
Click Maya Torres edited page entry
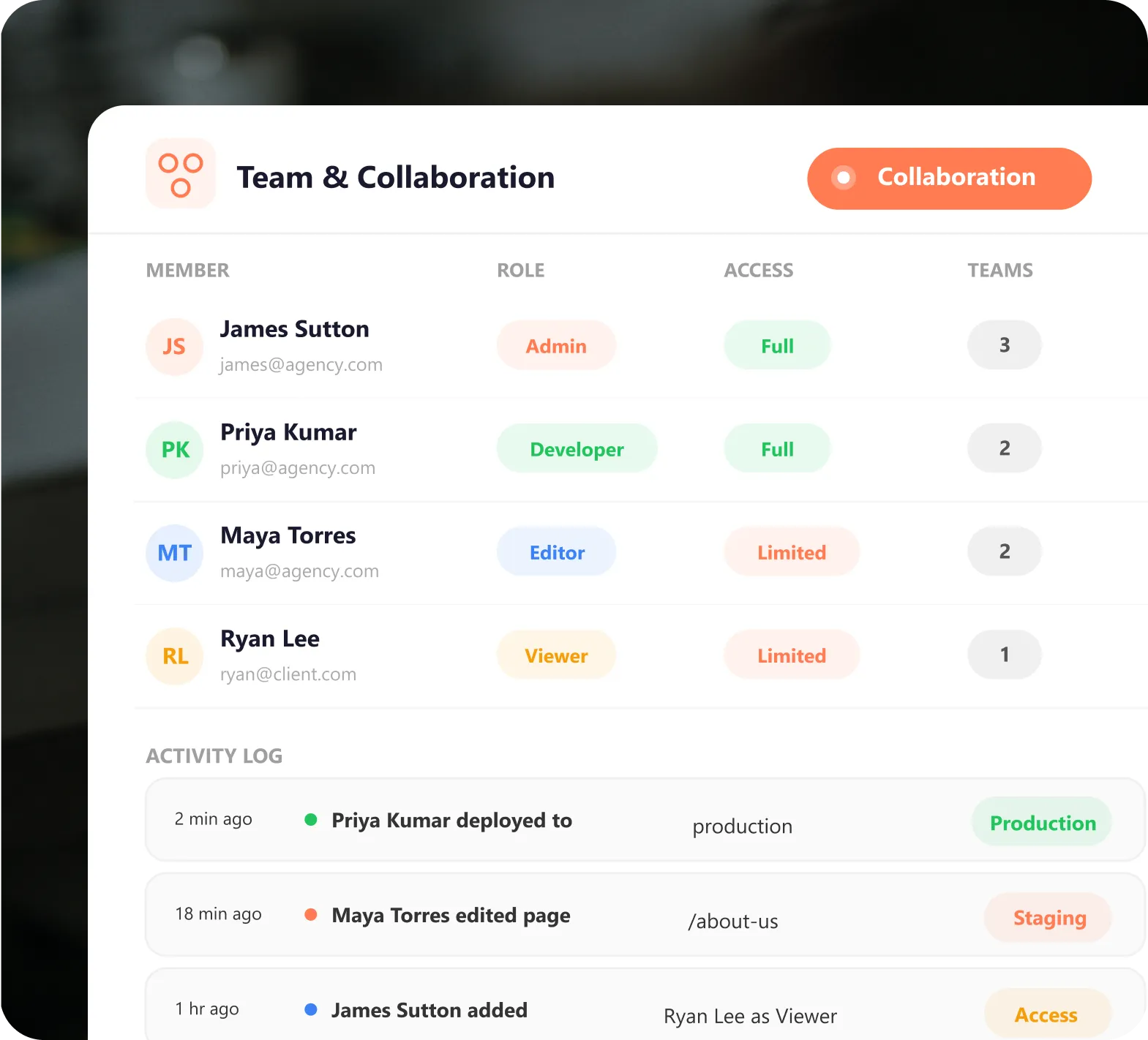pyautogui.click(x=451, y=916)
